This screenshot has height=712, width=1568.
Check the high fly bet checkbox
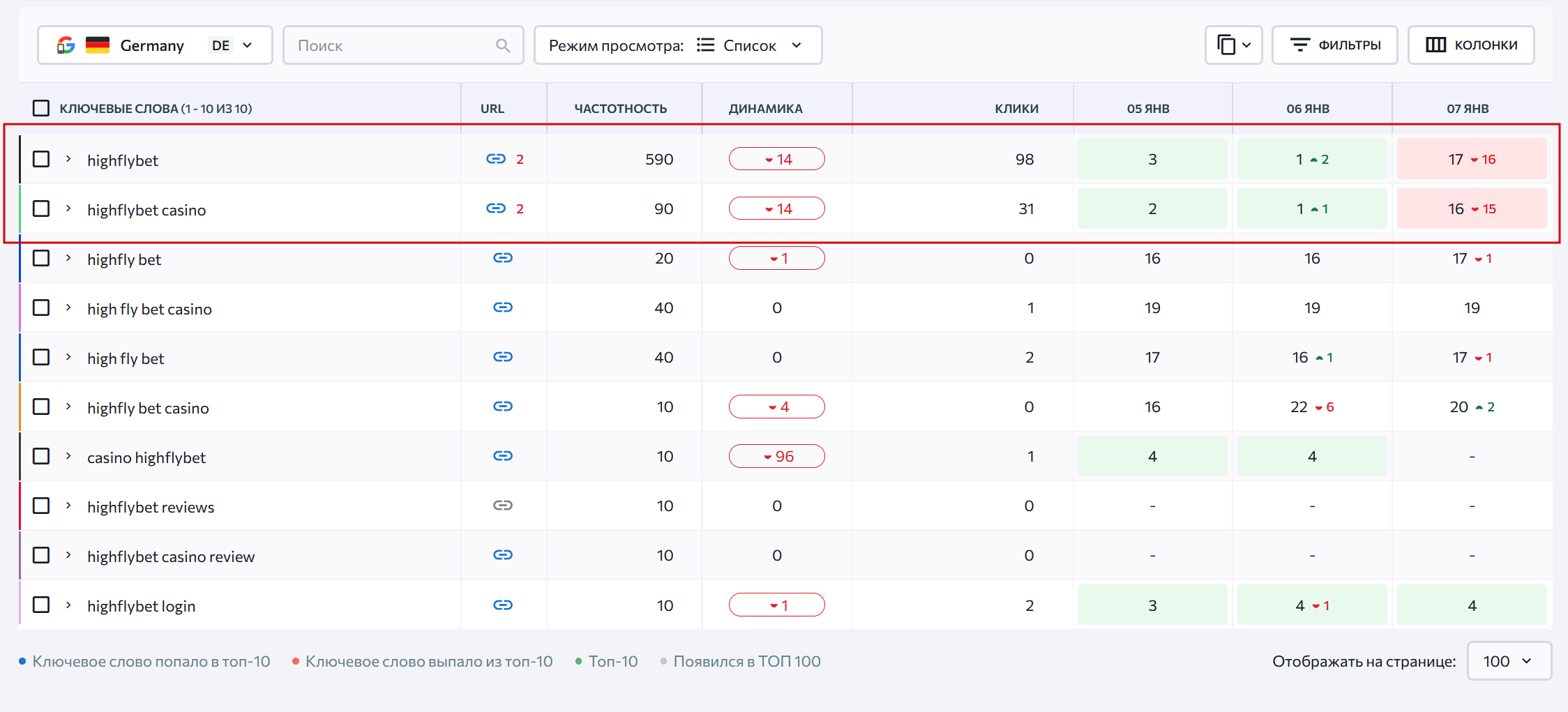(x=41, y=357)
